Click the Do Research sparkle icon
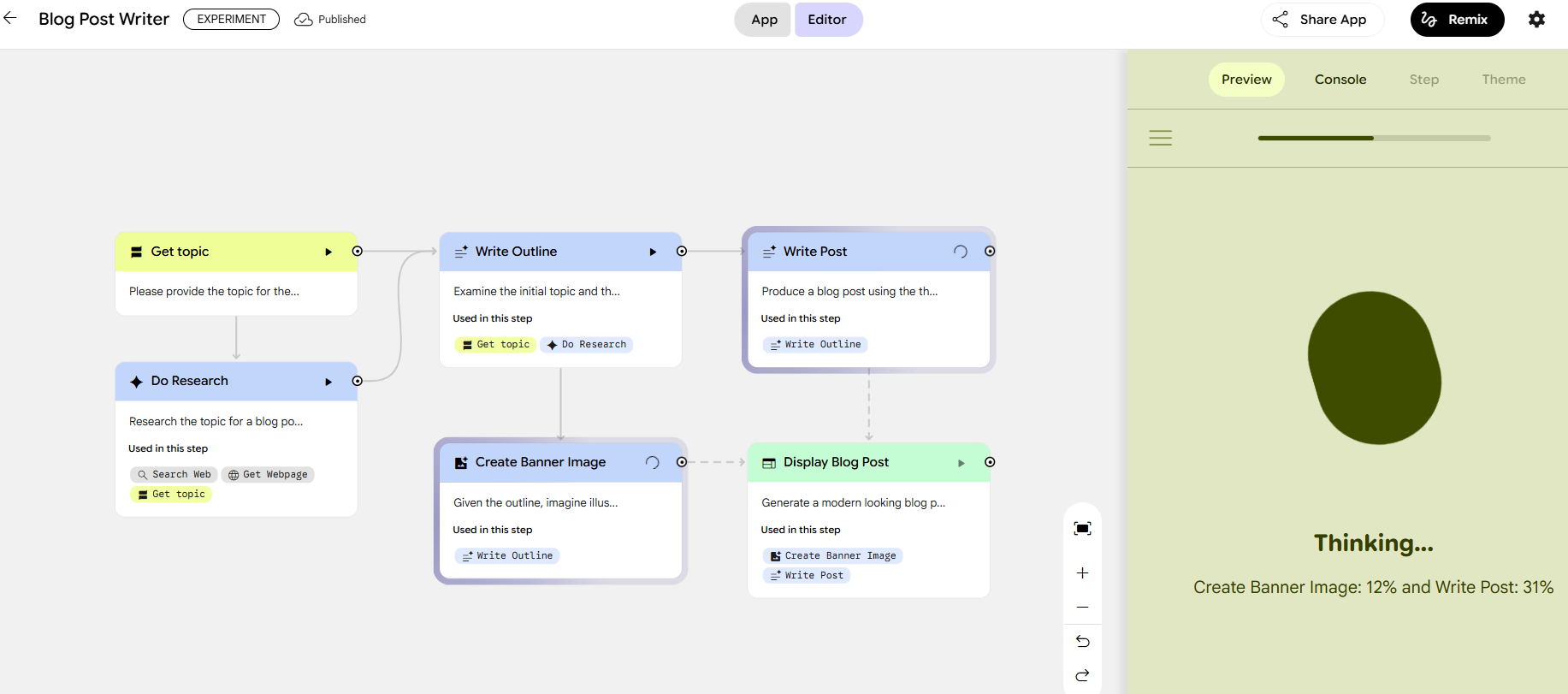This screenshot has width=1568, height=694. coord(136,382)
